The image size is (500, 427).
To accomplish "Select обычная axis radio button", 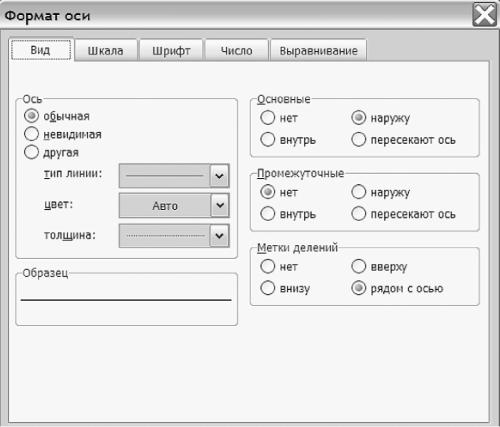I will 31,116.
